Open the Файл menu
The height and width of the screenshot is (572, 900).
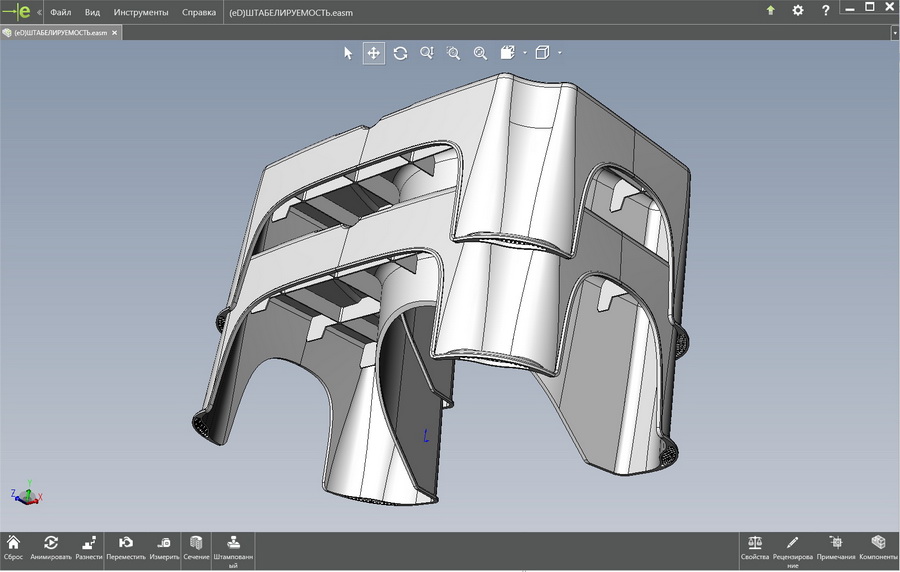point(60,12)
